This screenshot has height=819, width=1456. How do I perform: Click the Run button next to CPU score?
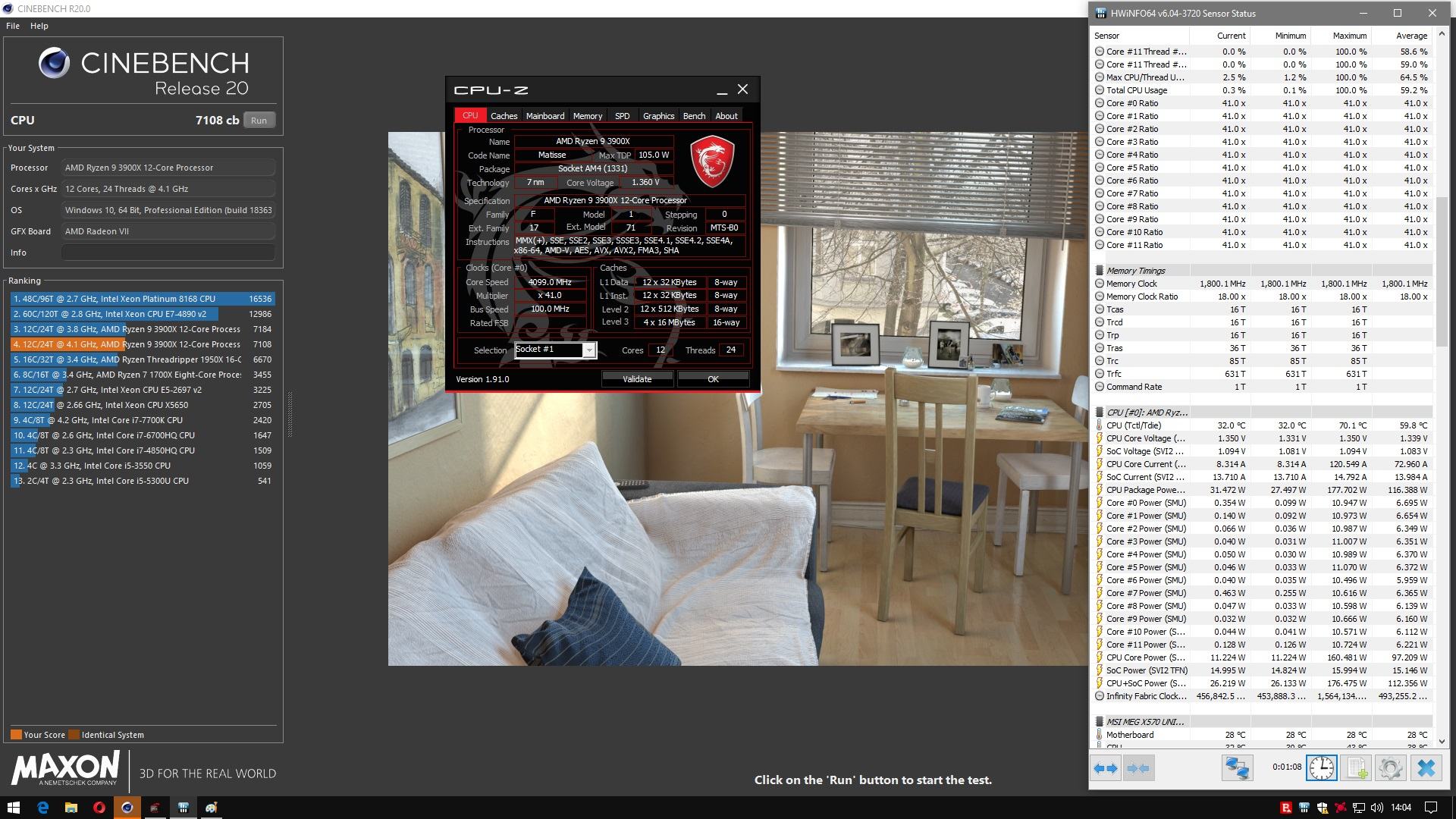(x=259, y=121)
